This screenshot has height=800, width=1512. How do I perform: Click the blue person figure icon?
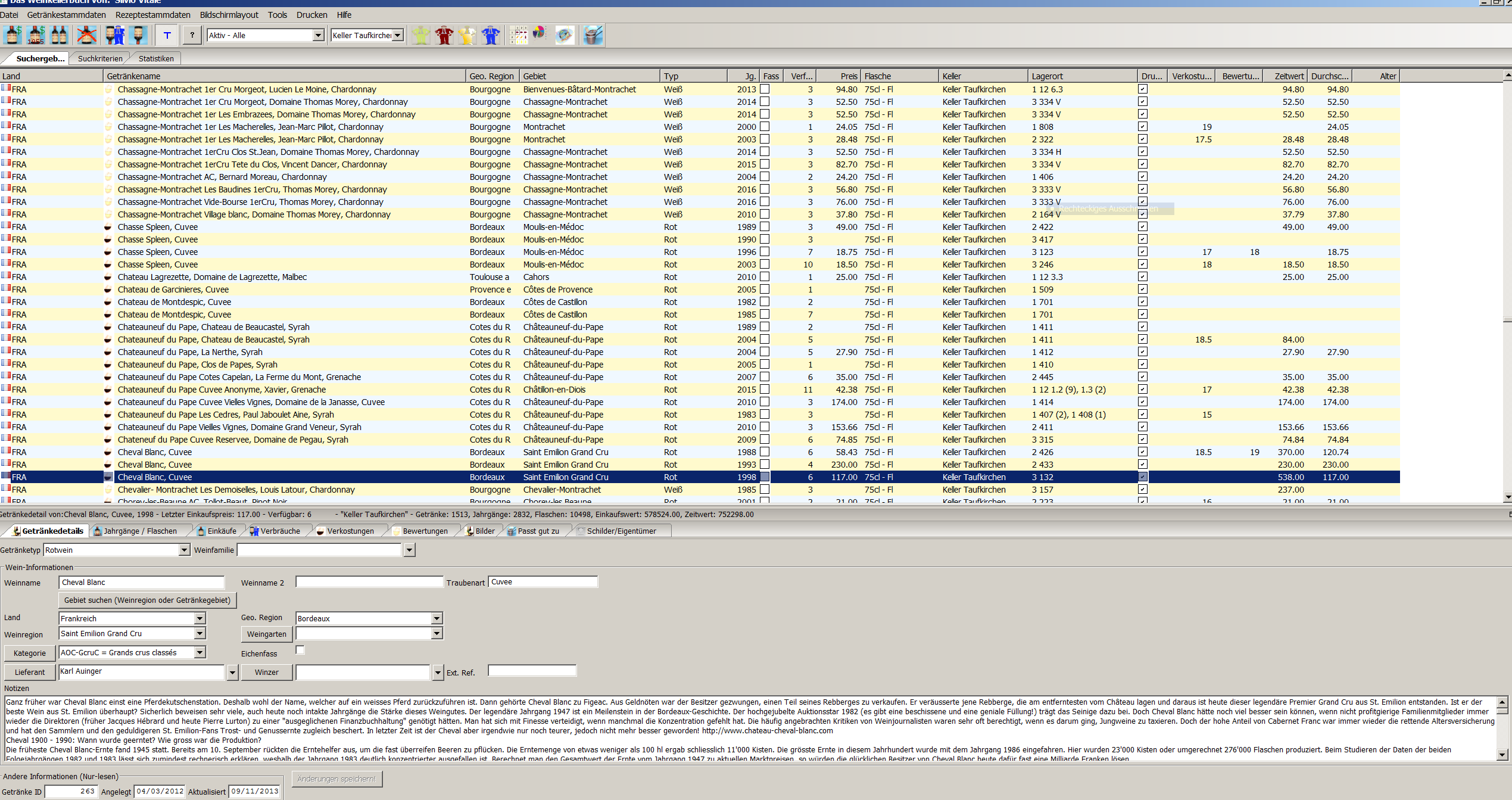[490, 35]
